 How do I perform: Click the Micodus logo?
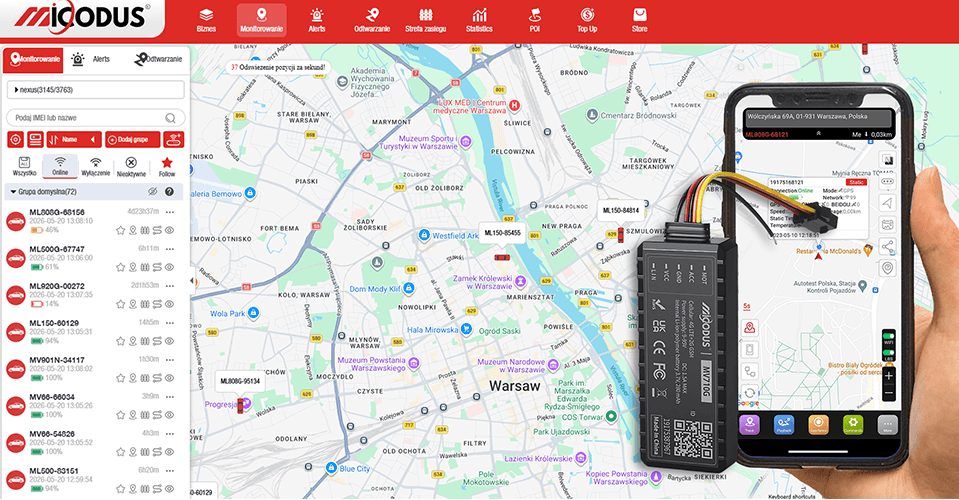pos(81,17)
